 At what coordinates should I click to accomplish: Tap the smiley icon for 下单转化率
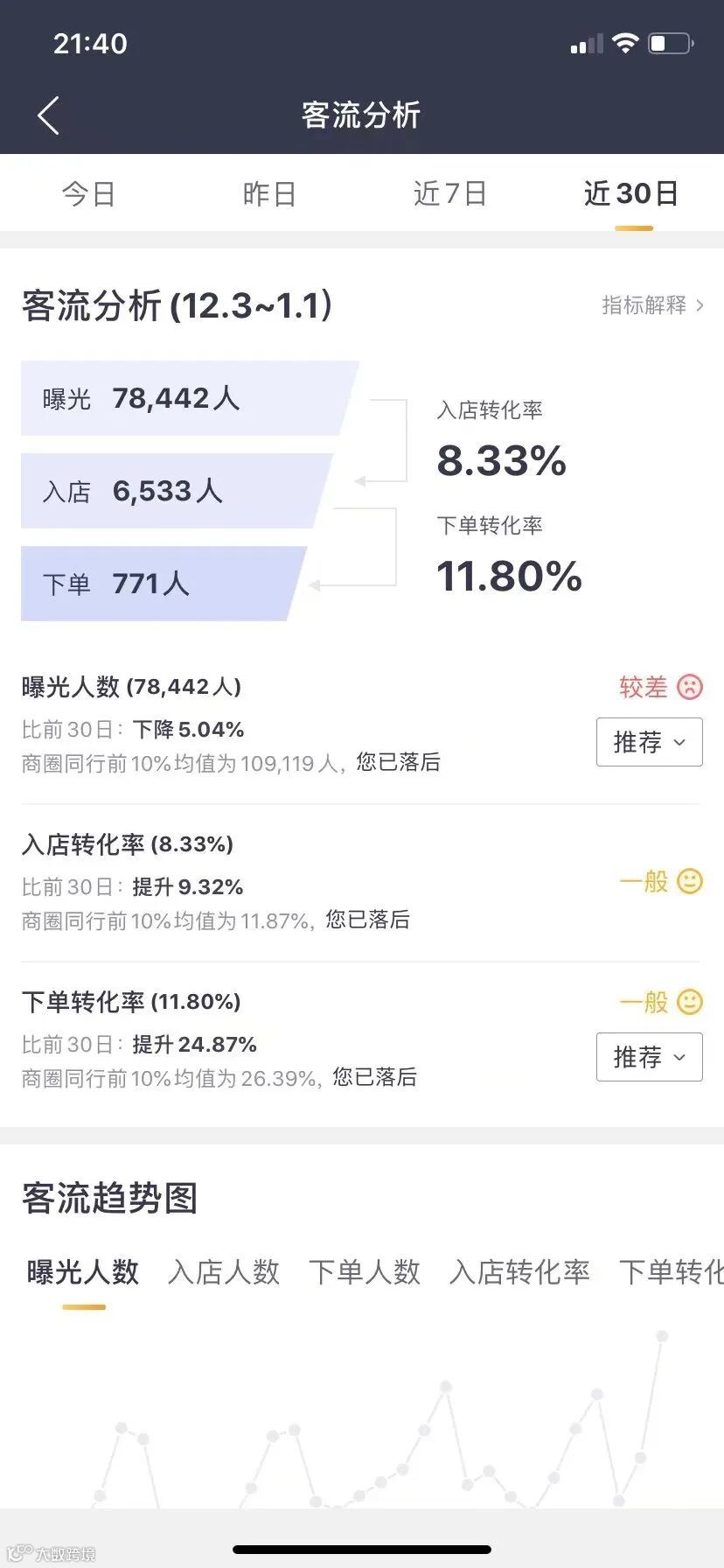point(690,1002)
